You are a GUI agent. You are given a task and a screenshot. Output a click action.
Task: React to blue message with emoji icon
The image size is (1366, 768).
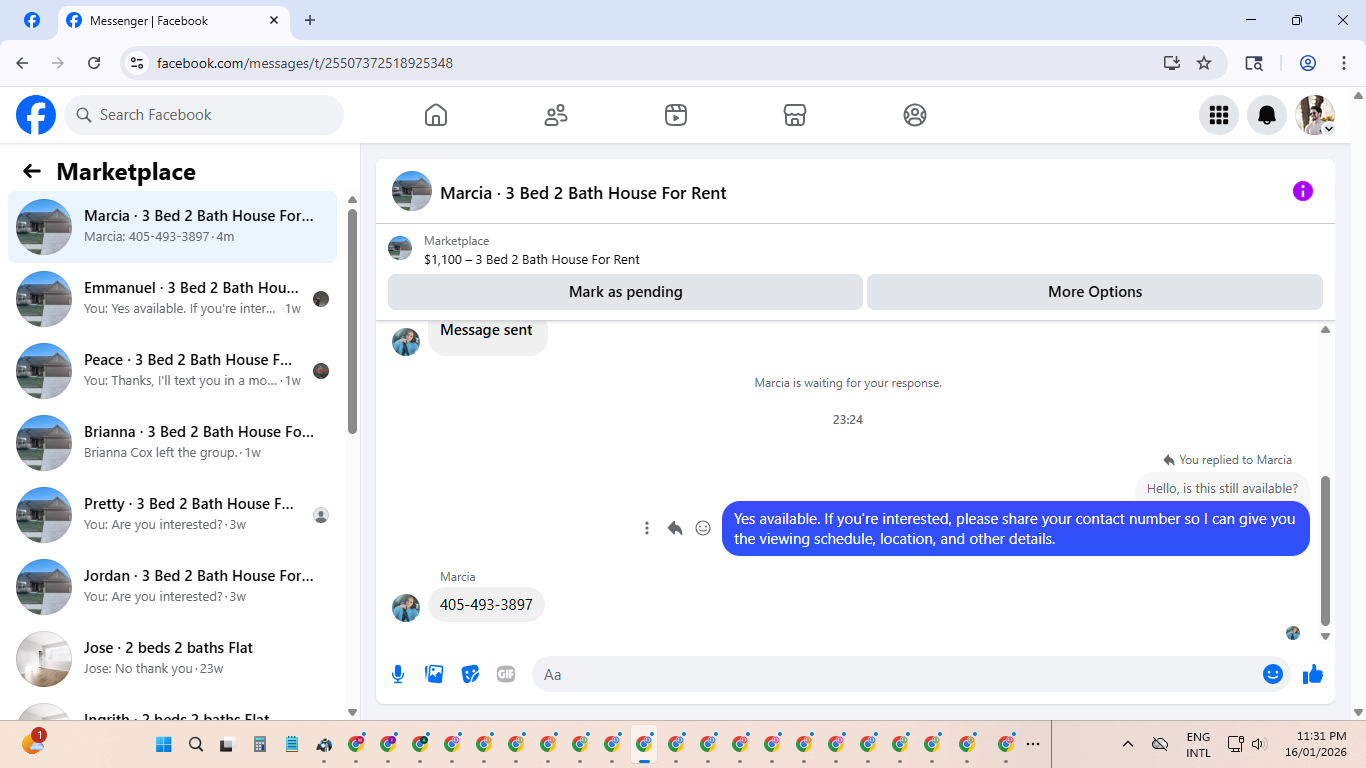pyautogui.click(x=703, y=528)
